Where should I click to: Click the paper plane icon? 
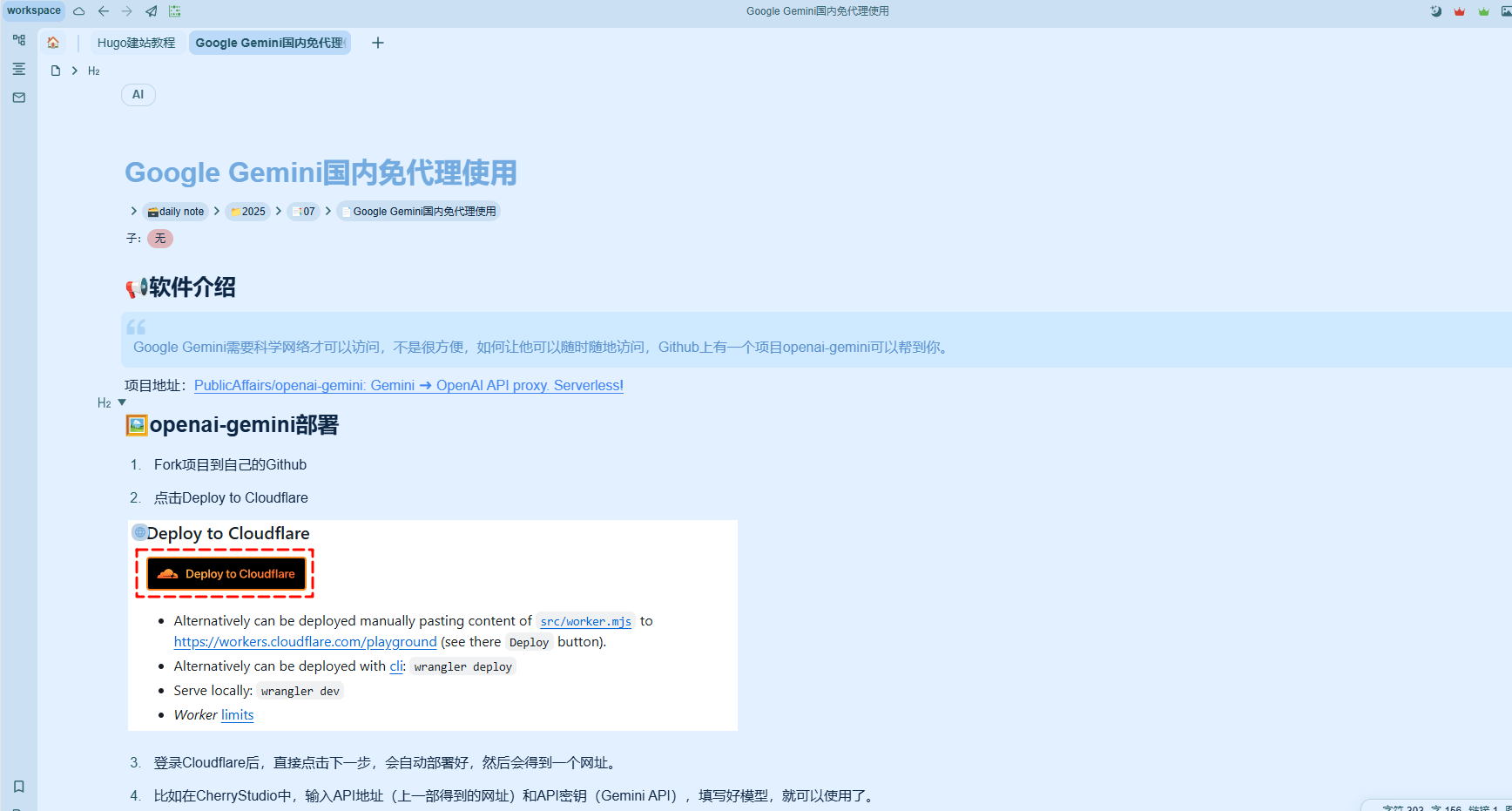point(152,11)
